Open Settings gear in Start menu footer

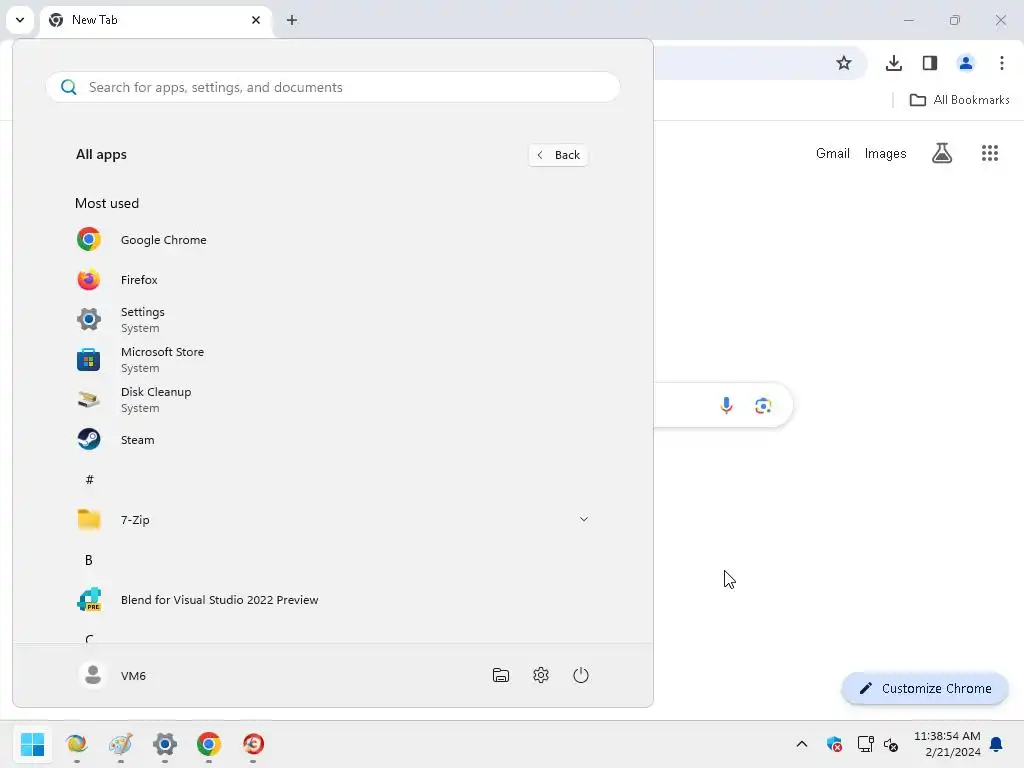541,675
